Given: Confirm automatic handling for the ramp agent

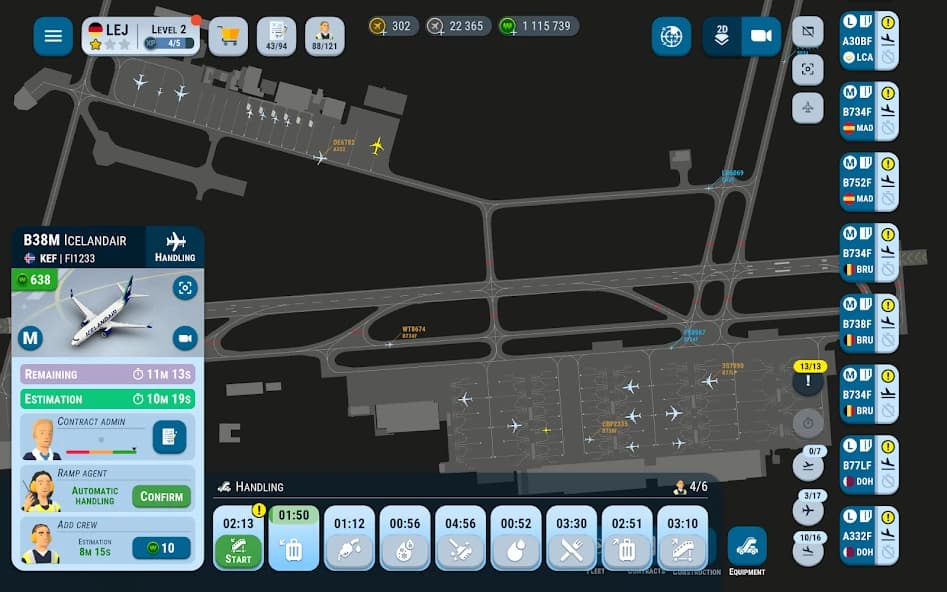Looking at the screenshot, I should pos(160,497).
